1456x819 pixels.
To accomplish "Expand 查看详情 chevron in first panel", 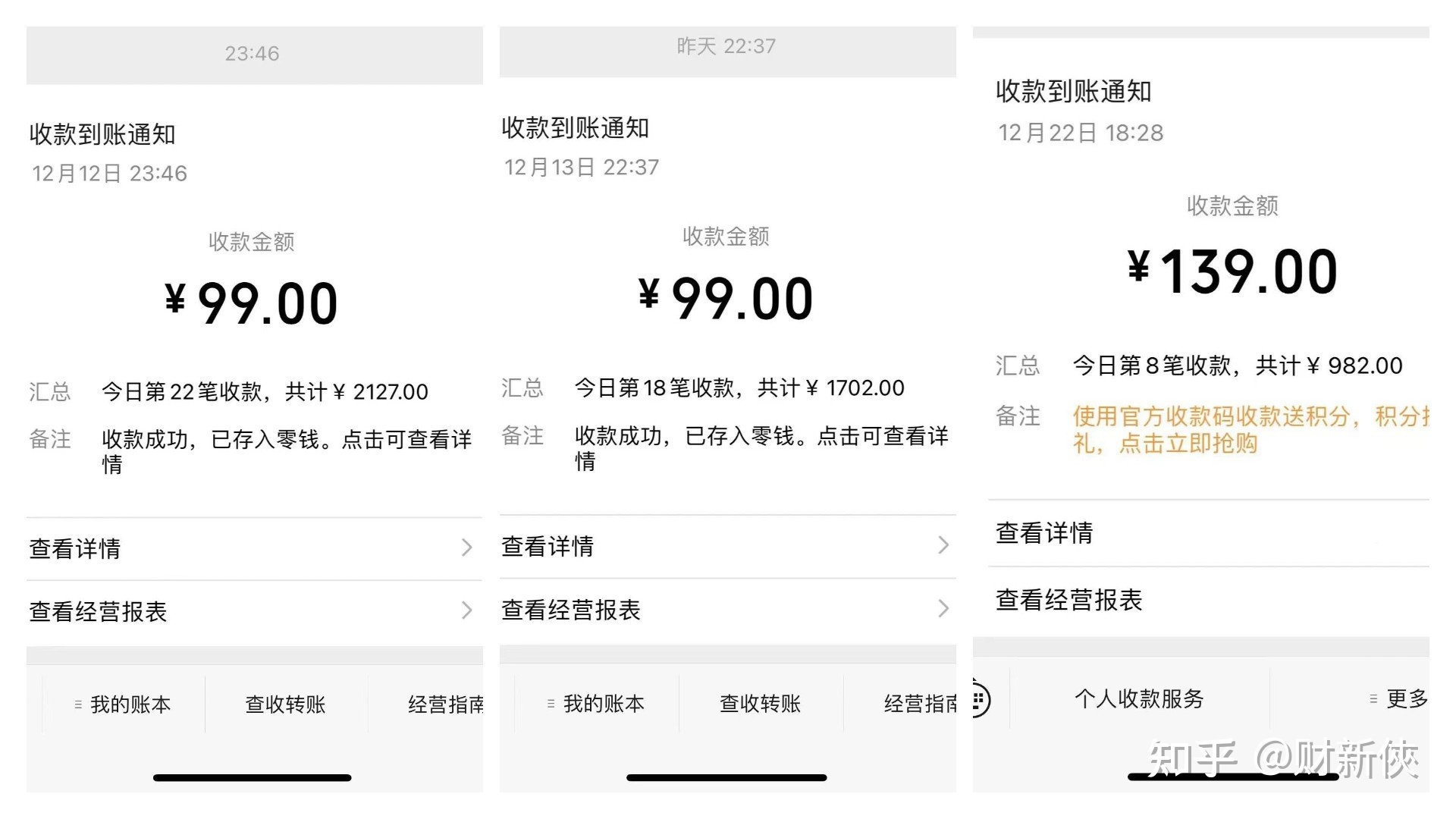I will tap(467, 548).
